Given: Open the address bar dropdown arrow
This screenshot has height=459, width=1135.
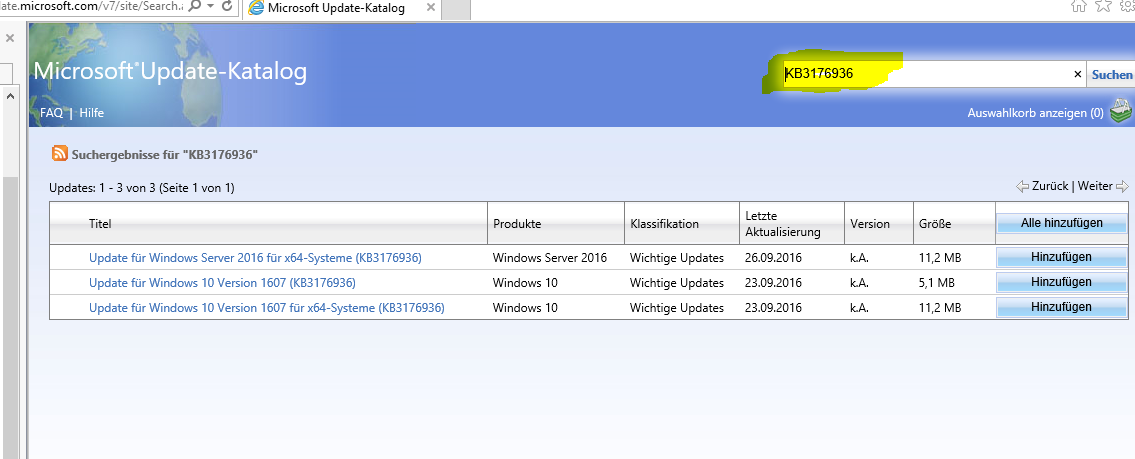Looking at the screenshot, I should point(210,7).
